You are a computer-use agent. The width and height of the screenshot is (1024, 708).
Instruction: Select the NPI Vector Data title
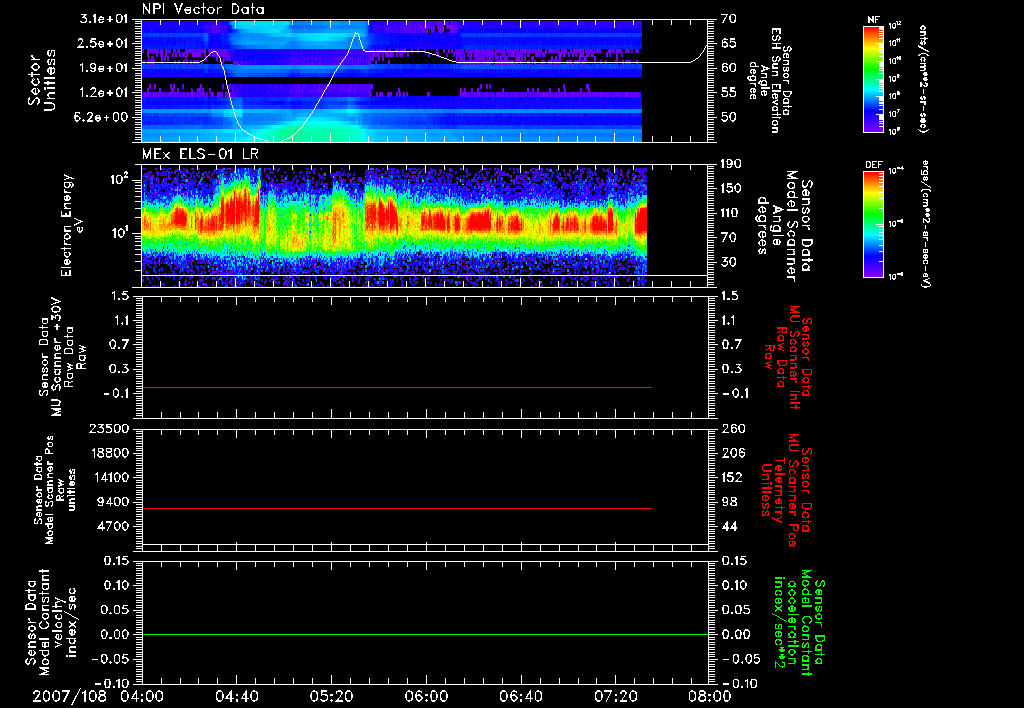coord(203,9)
